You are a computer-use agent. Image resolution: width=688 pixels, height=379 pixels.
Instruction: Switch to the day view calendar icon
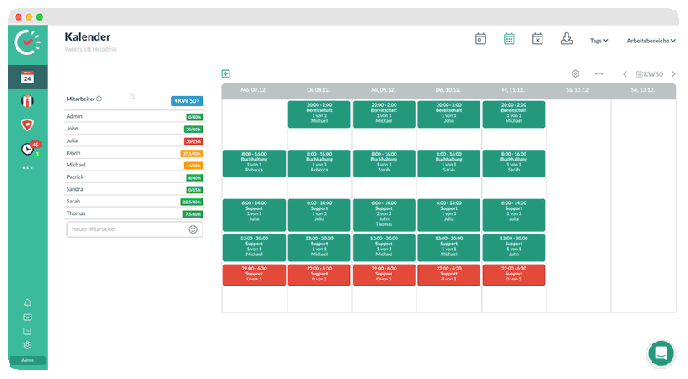point(480,39)
